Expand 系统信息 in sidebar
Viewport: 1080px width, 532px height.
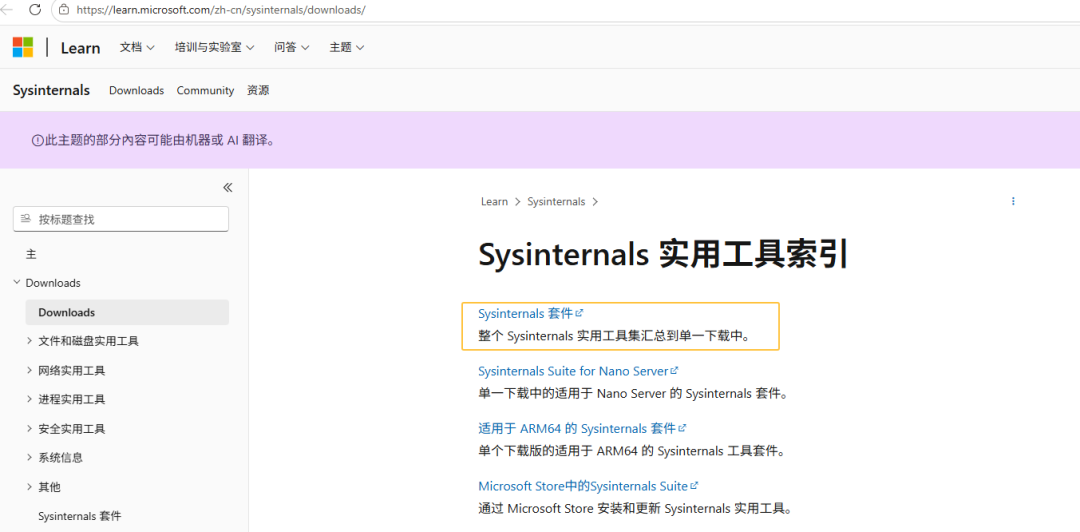tap(30, 458)
